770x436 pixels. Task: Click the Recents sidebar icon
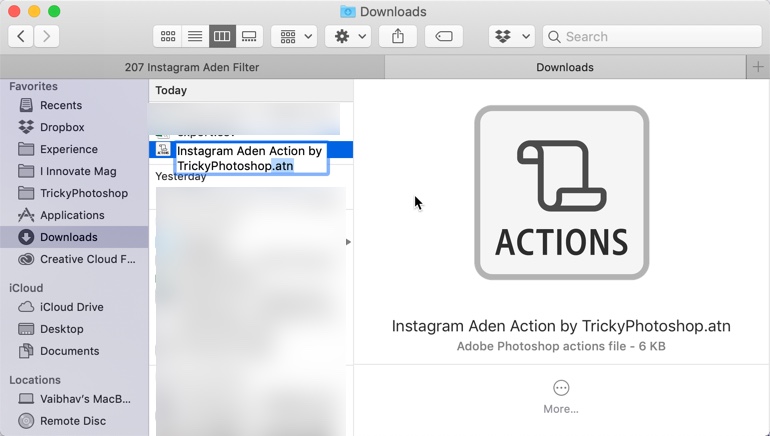coord(26,105)
